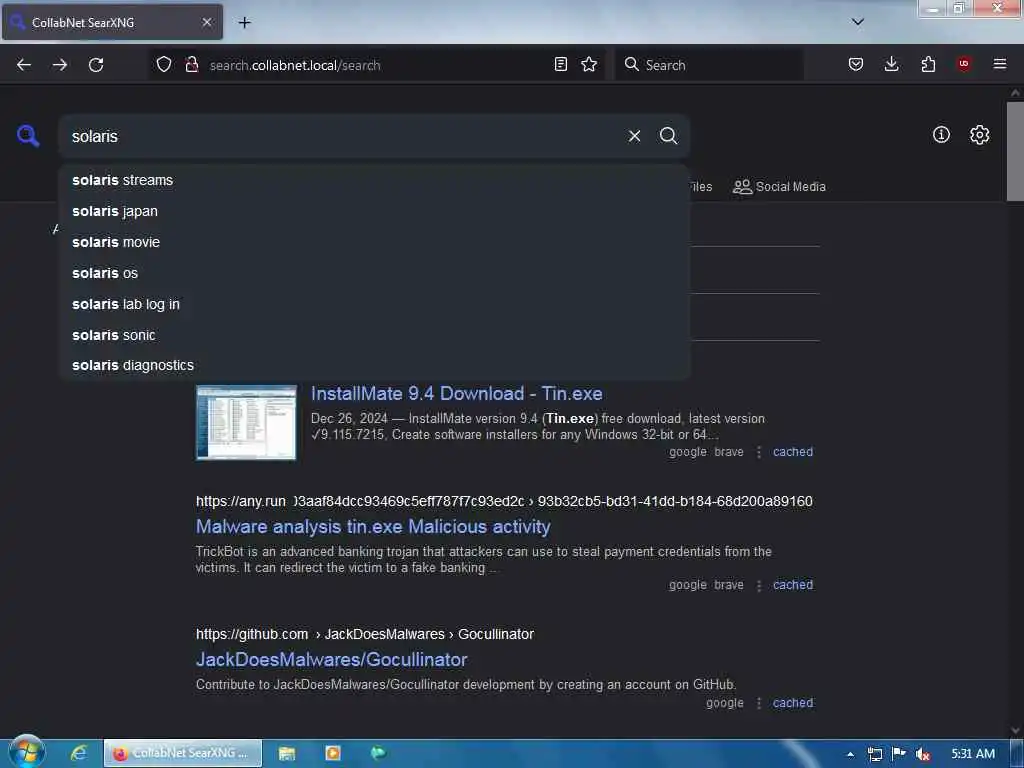Click the page vertical scrollbar thumb
Image resolution: width=1024 pixels, height=768 pixels.
tap(1015, 152)
